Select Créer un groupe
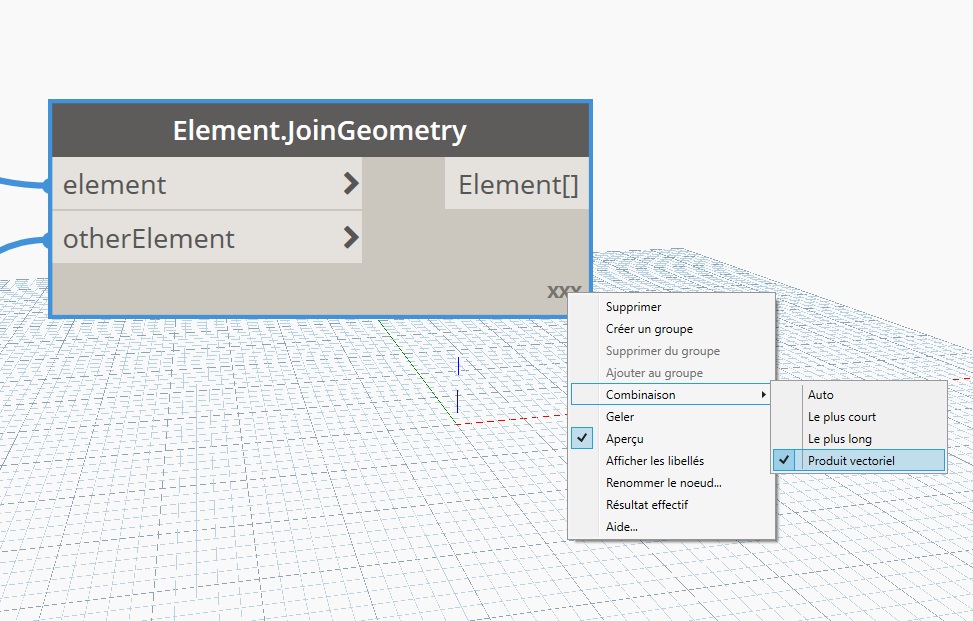Viewport: 973px width, 621px height. [649, 329]
